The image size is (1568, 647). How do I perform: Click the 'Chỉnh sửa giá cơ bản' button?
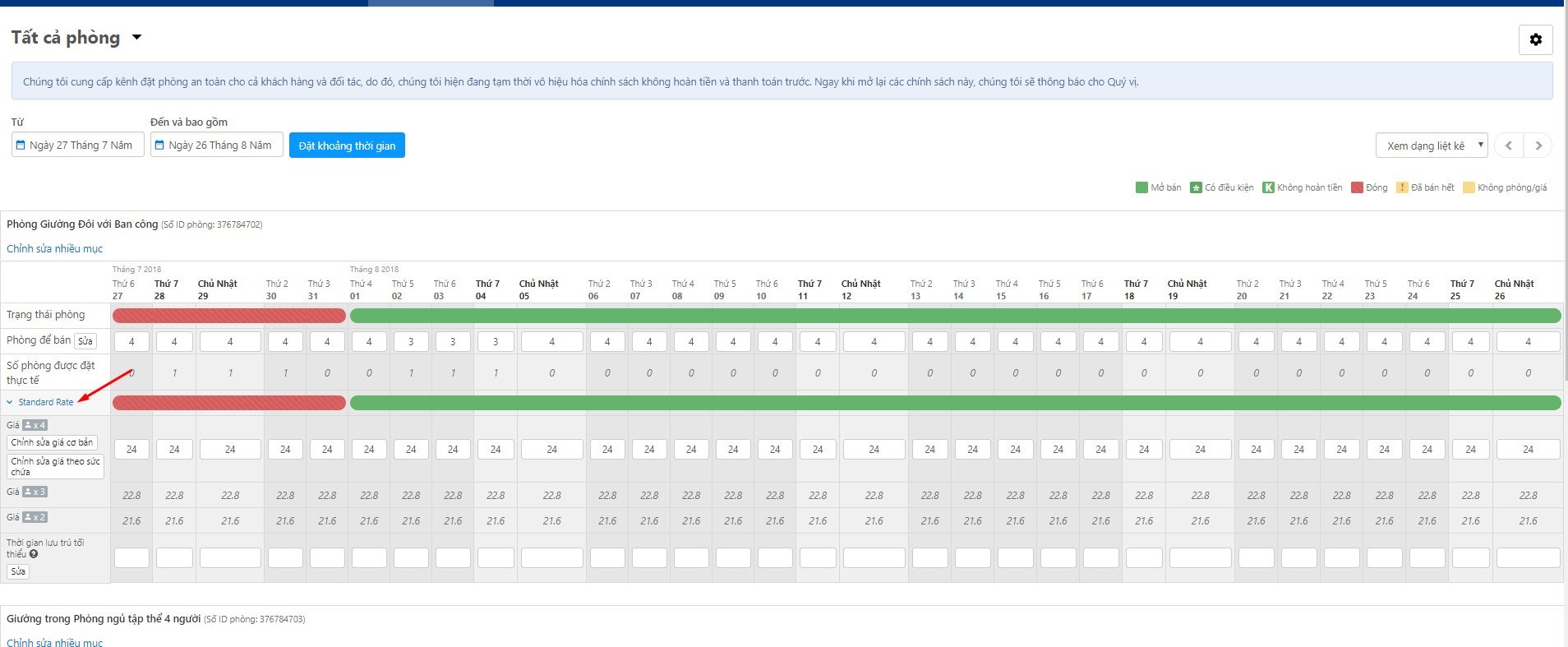pyautogui.click(x=52, y=442)
